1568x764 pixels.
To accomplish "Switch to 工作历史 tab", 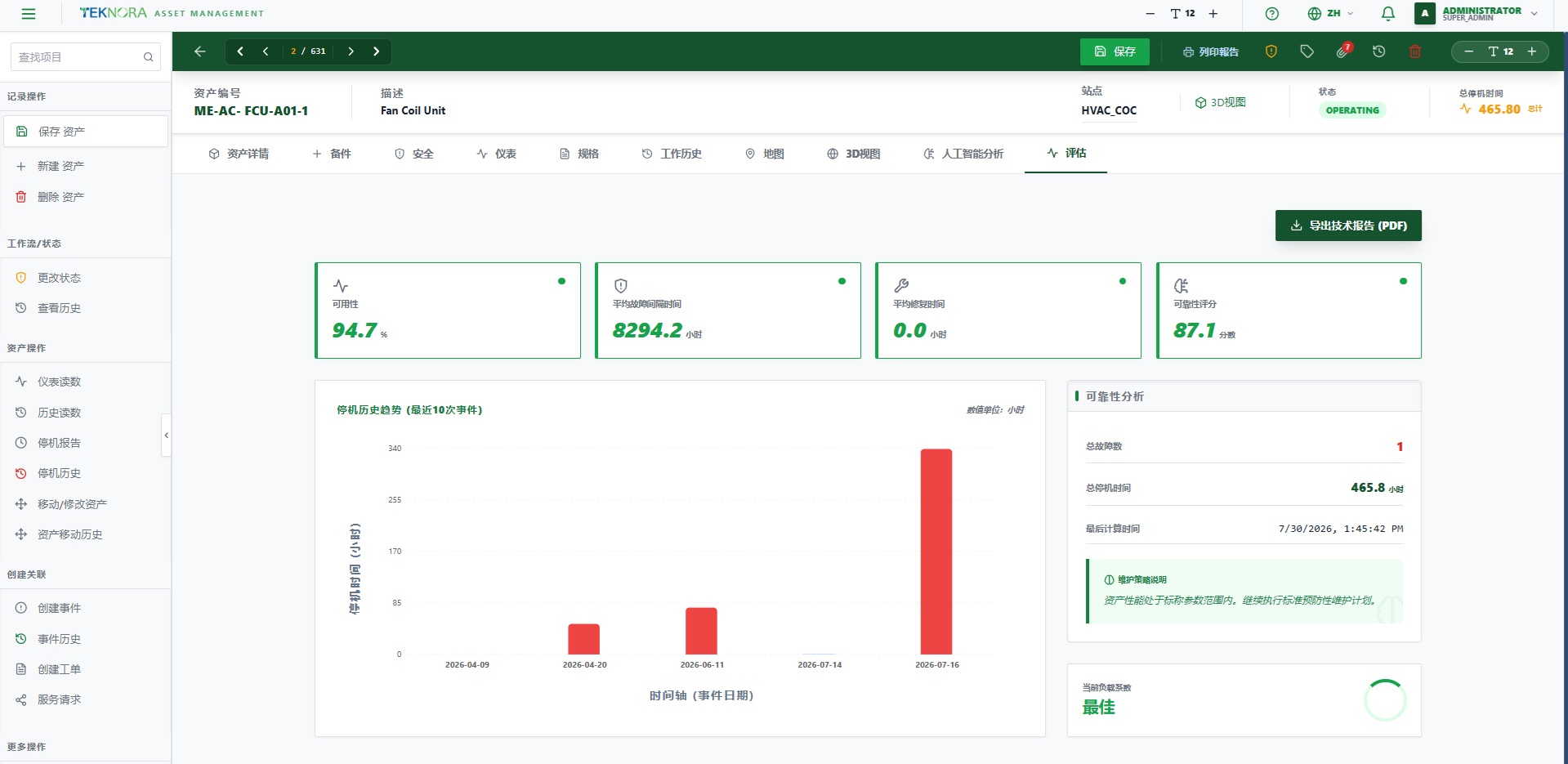I will click(x=672, y=154).
